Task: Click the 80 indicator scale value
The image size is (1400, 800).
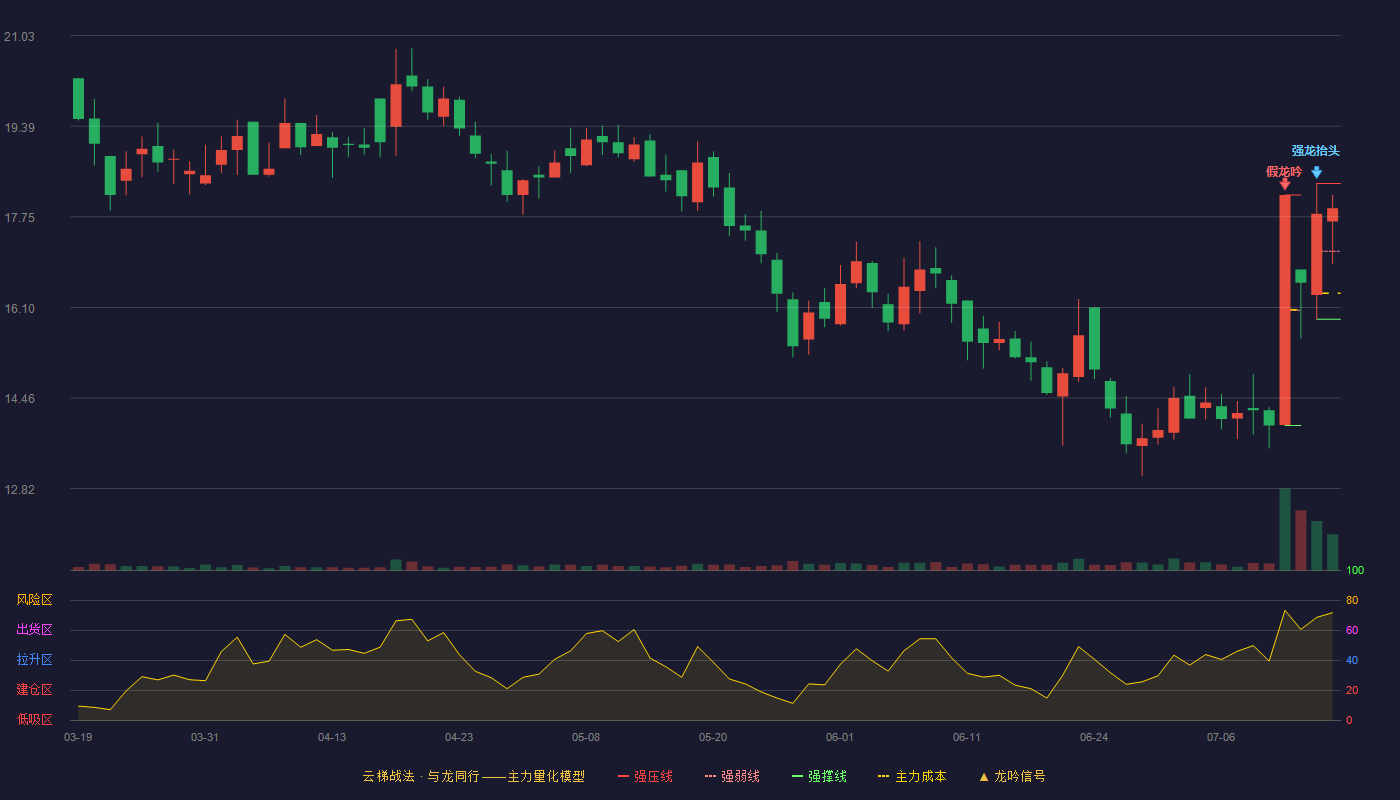Action: coord(1352,601)
